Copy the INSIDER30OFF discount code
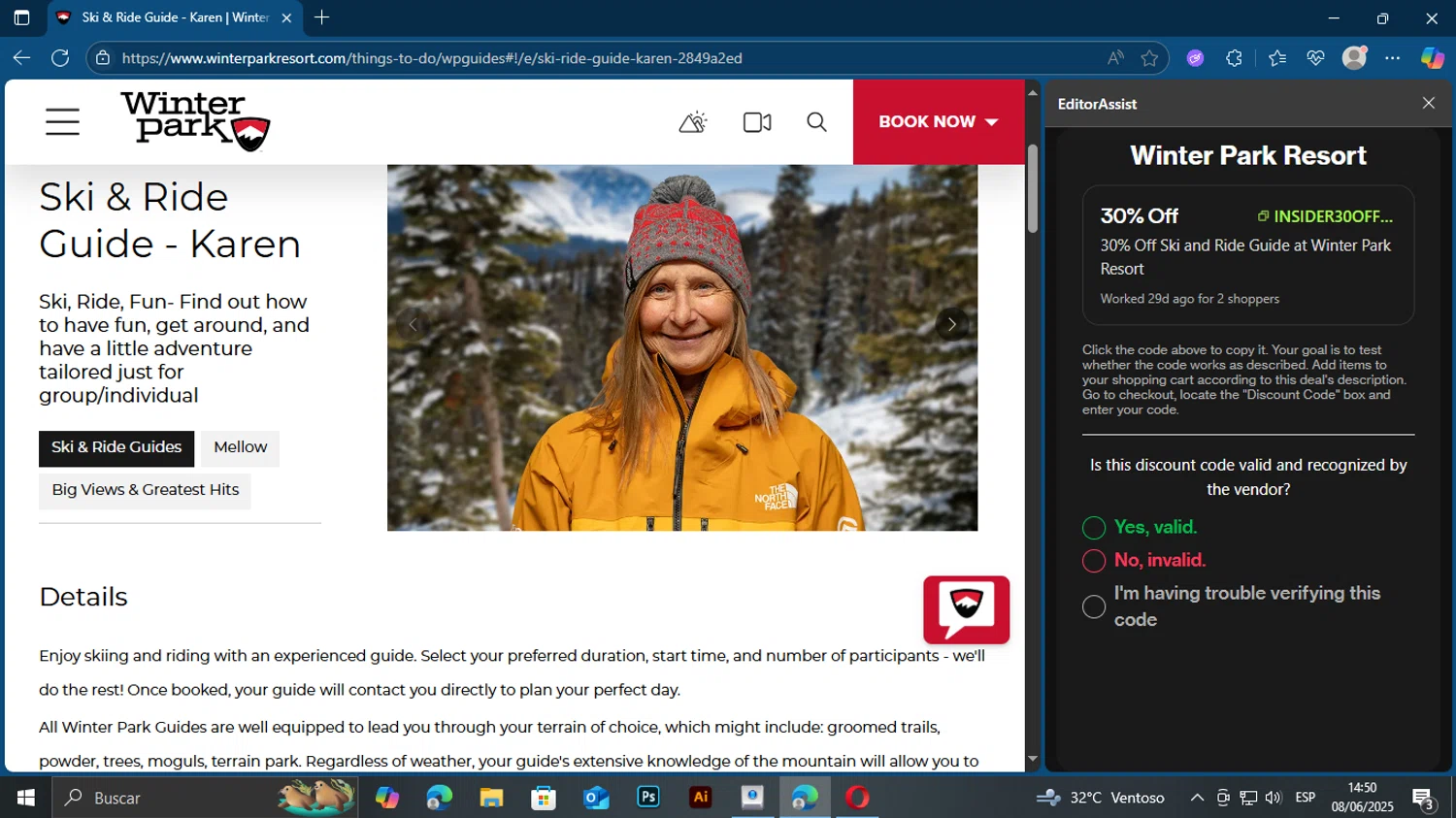The height and width of the screenshot is (818, 1456). 1325,216
